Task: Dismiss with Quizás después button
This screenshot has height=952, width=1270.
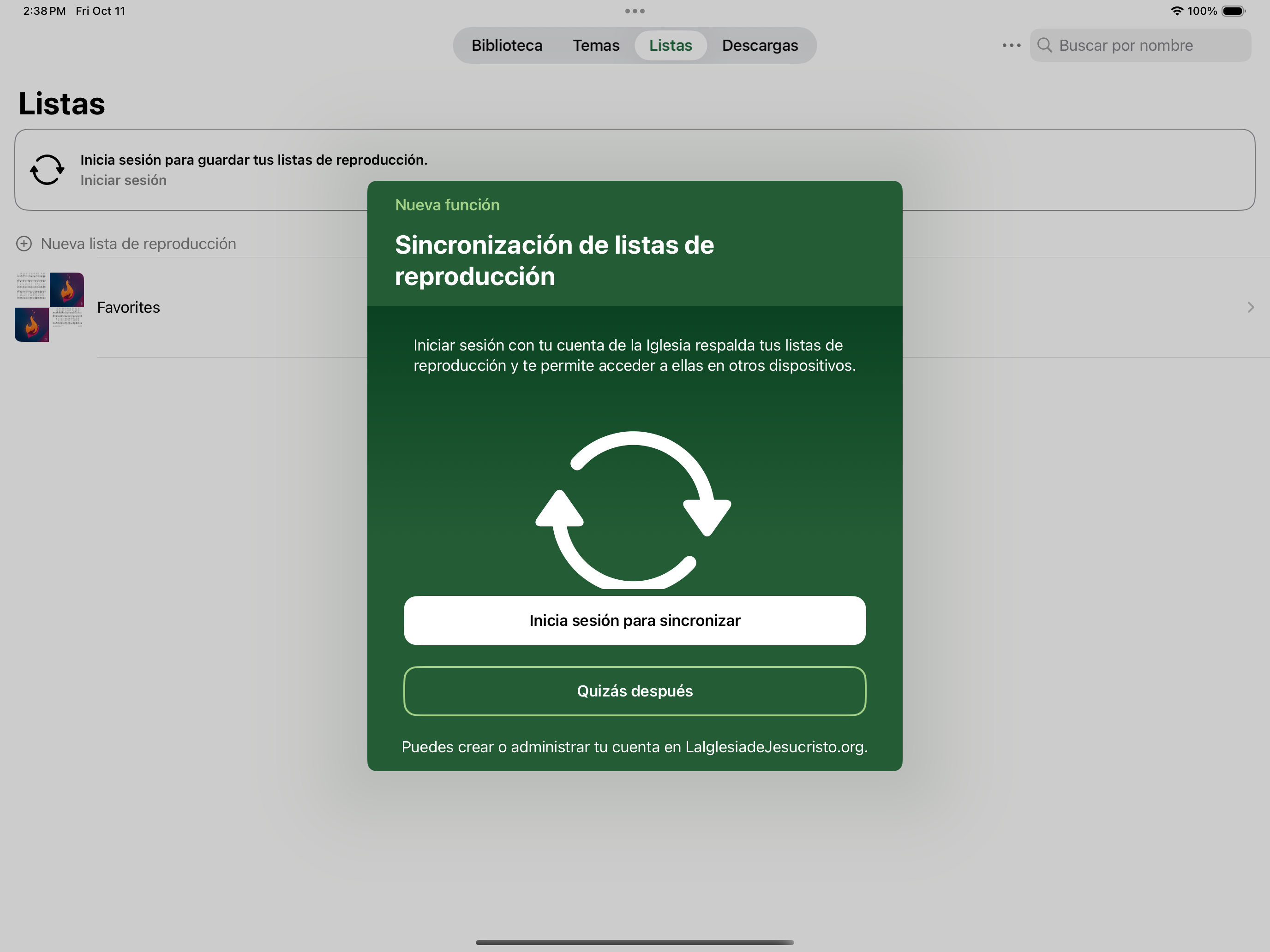Action: click(635, 691)
